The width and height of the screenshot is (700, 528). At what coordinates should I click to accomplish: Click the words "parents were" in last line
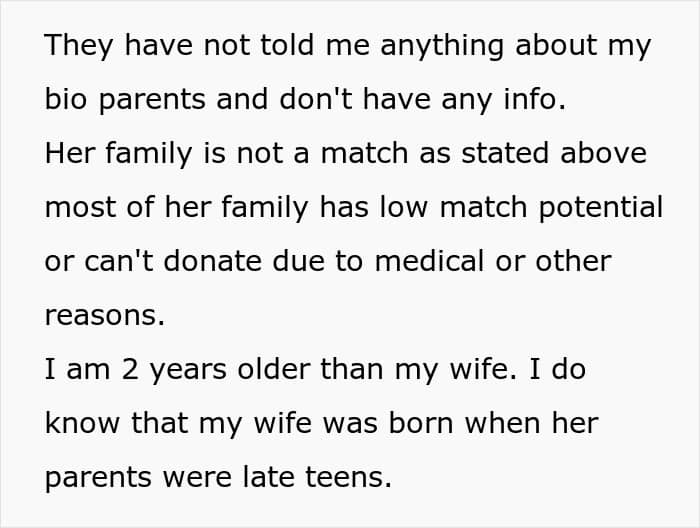coord(138,478)
